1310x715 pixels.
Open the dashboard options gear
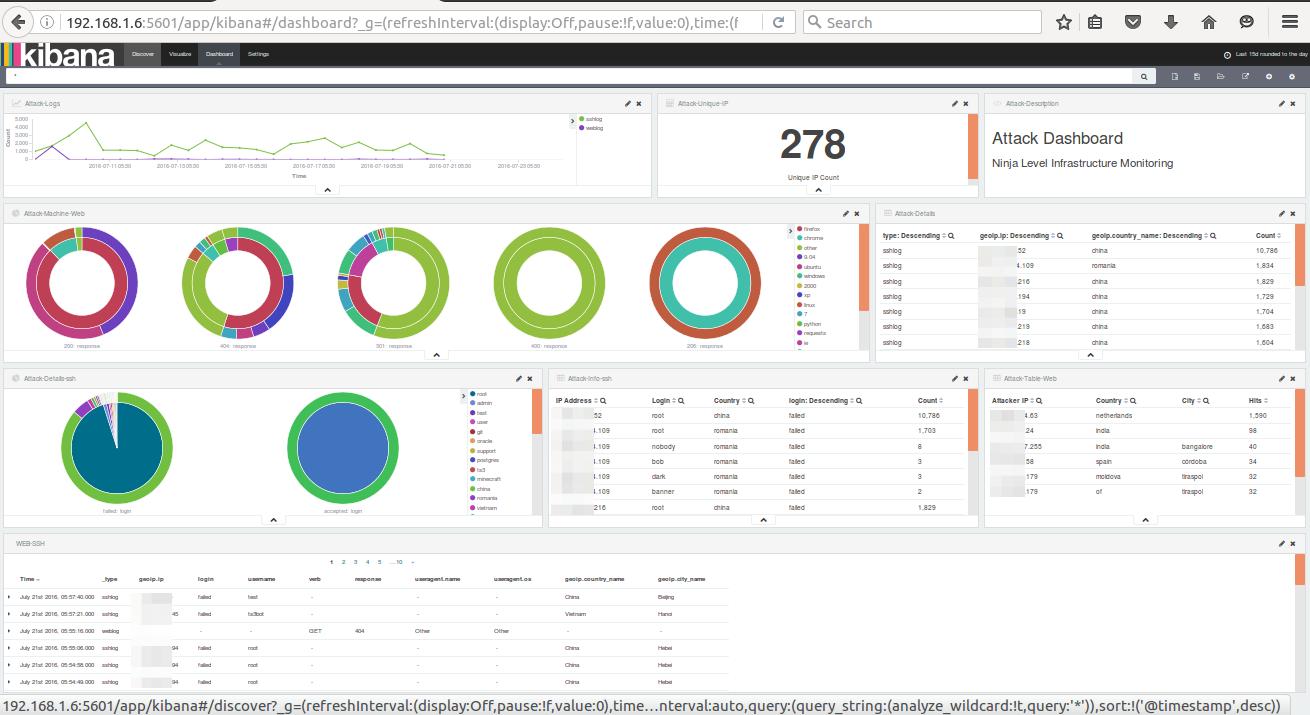pyautogui.click(x=1292, y=75)
